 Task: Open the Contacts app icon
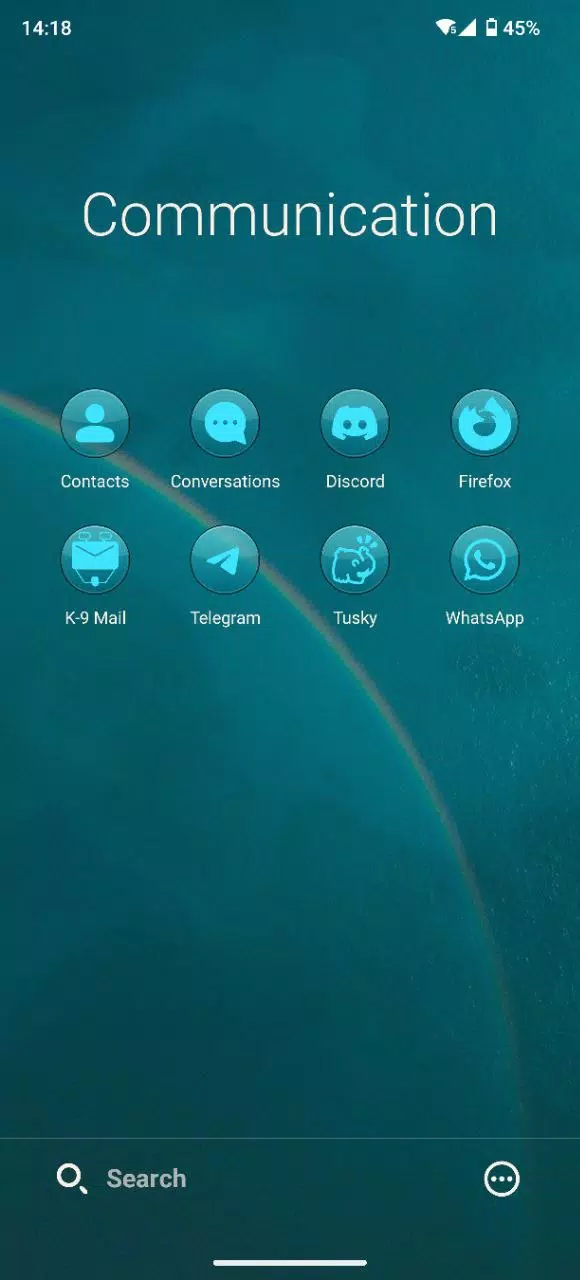click(95, 424)
